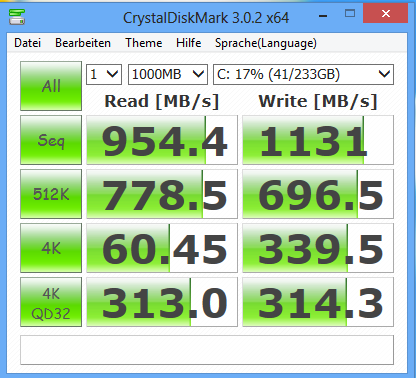This screenshot has width=416, height=378.
Task: Start the Seq benchmark test
Action: click(51, 140)
